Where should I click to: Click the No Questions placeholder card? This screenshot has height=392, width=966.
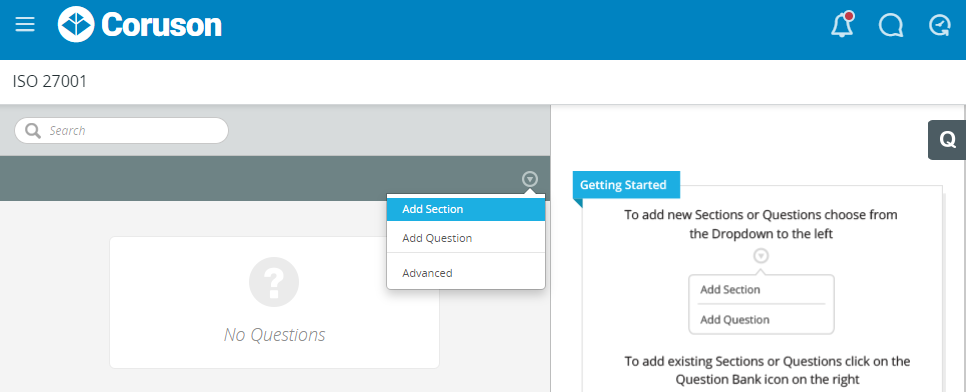(274, 303)
